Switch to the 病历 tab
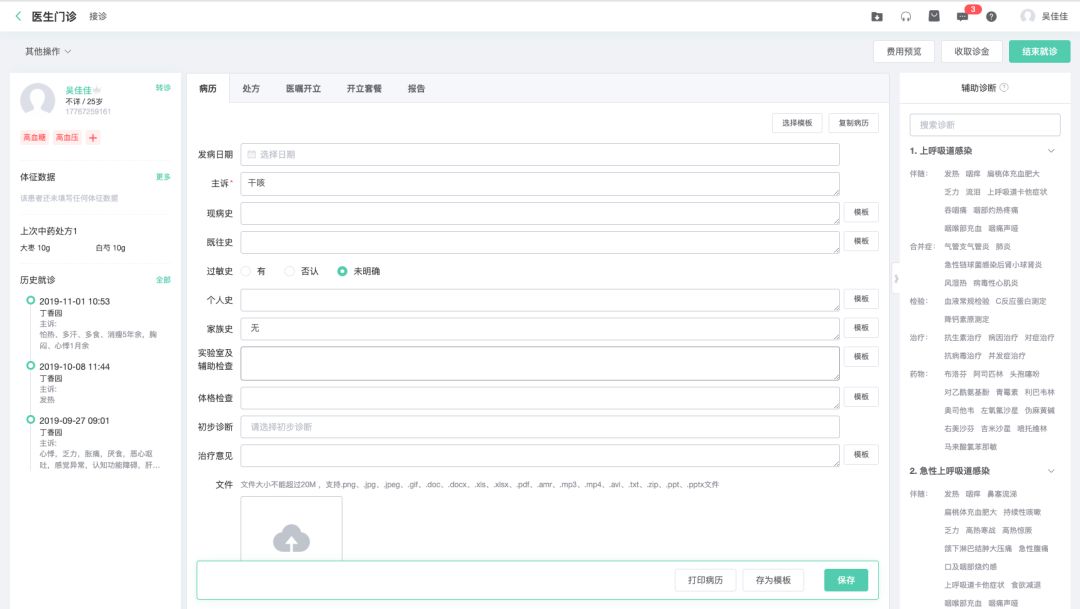1080x609 pixels. pos(208,88)
